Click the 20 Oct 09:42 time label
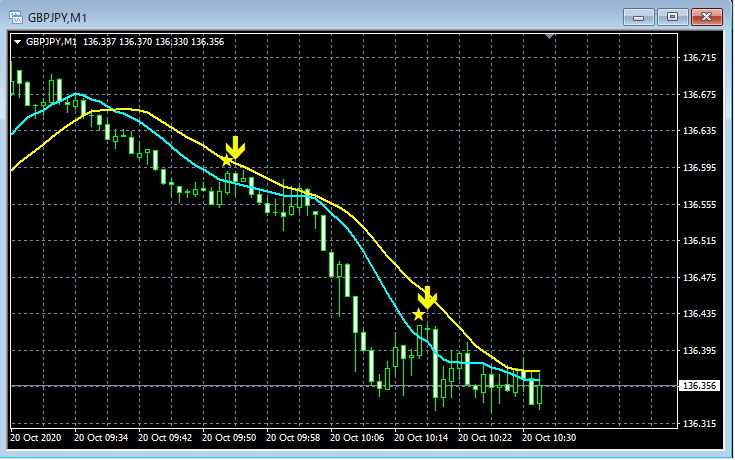This screenshot has height=460, width=735. [165, 438]
